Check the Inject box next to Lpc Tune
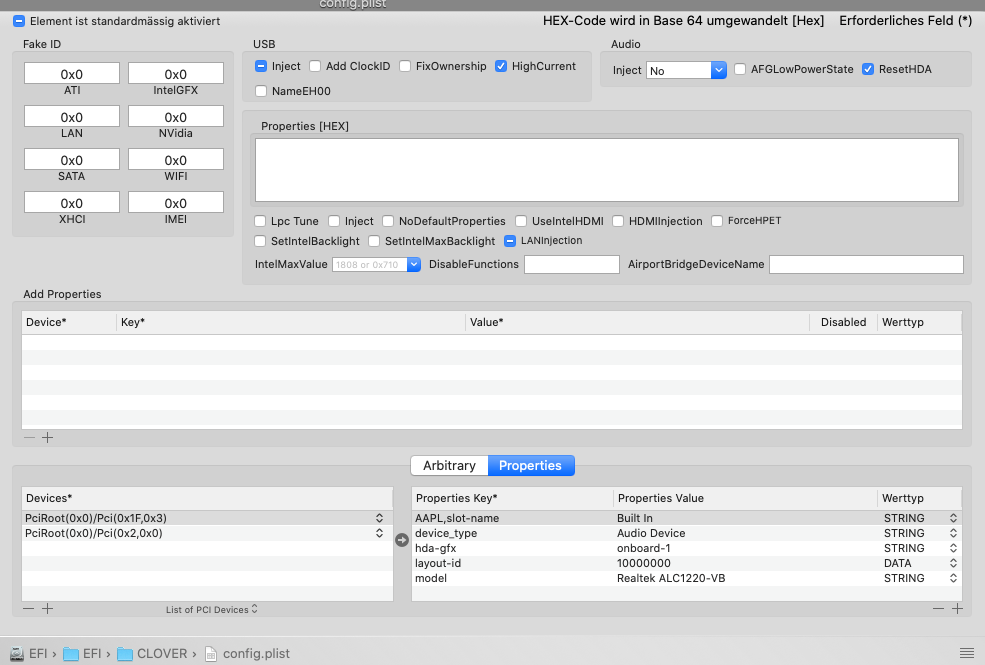The width and height of the screenshot is (985, 665). pyautogui.click(x=334, y=221)
